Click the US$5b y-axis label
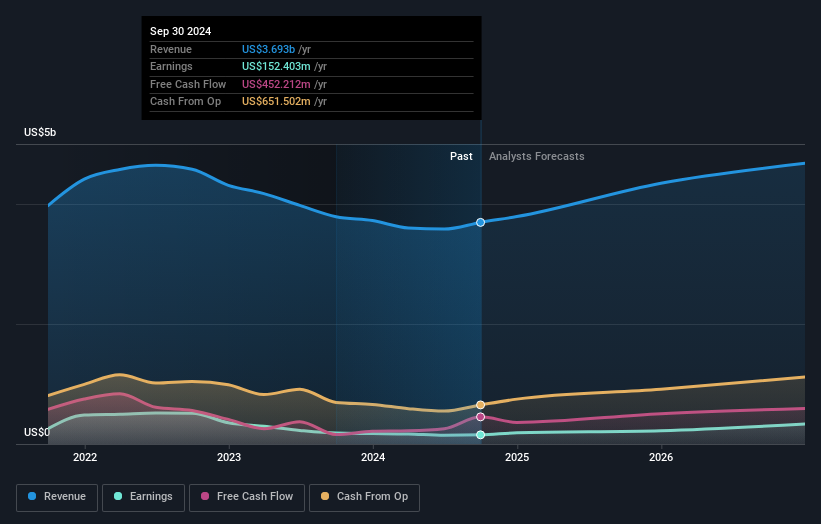The height and width of the screenshot is (524, 821). coord(40,132)
